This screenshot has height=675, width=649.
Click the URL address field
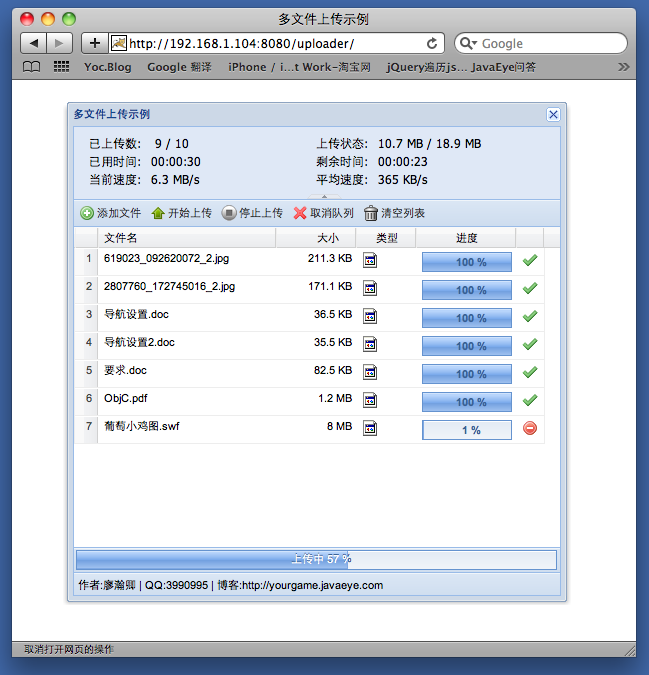(x=275, y=43)
